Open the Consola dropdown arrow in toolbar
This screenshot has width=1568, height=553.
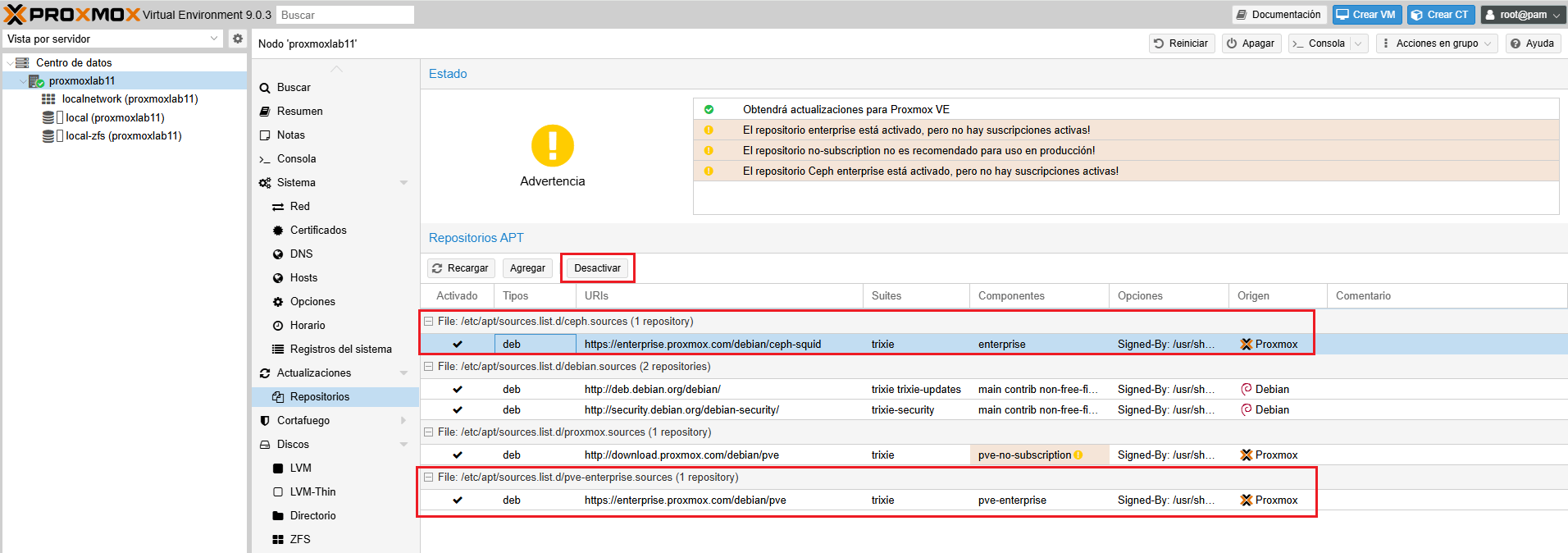pos(1358,43)
